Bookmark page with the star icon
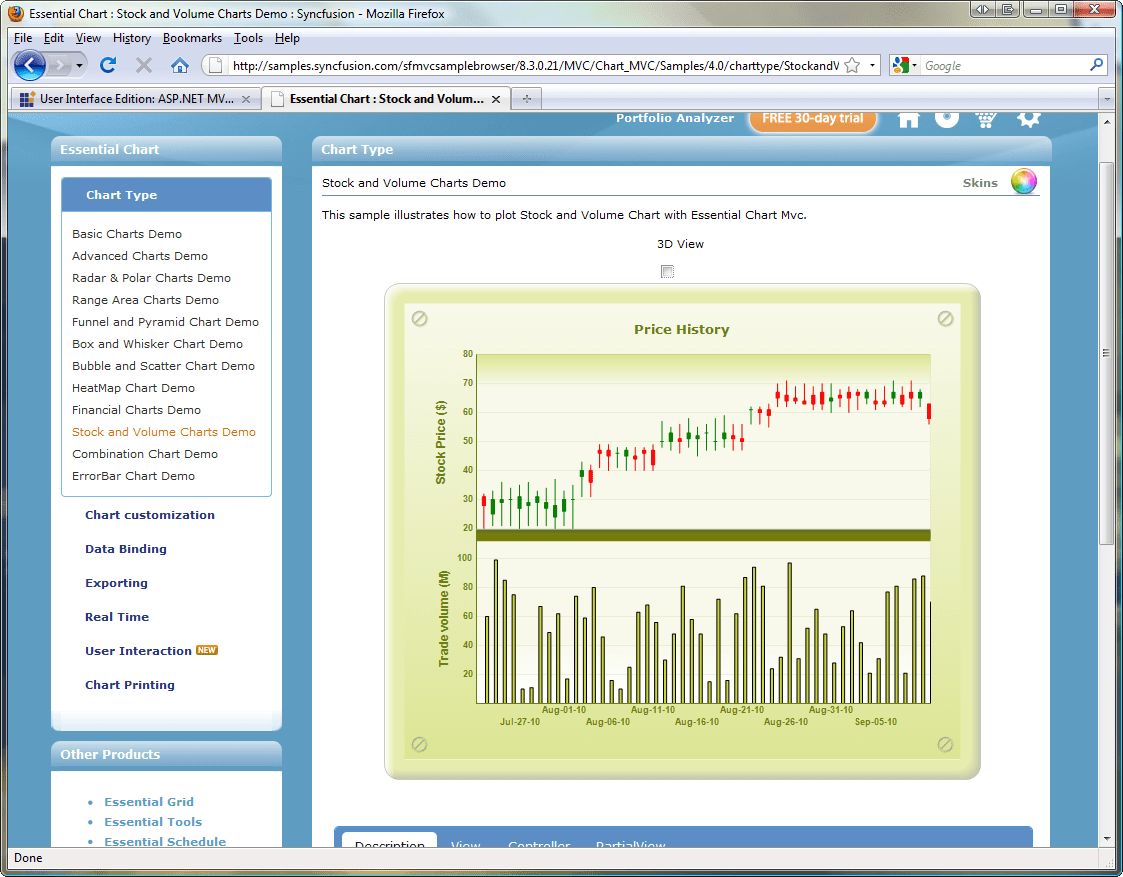Viewport: 1123px width, 877px height. 852,65
